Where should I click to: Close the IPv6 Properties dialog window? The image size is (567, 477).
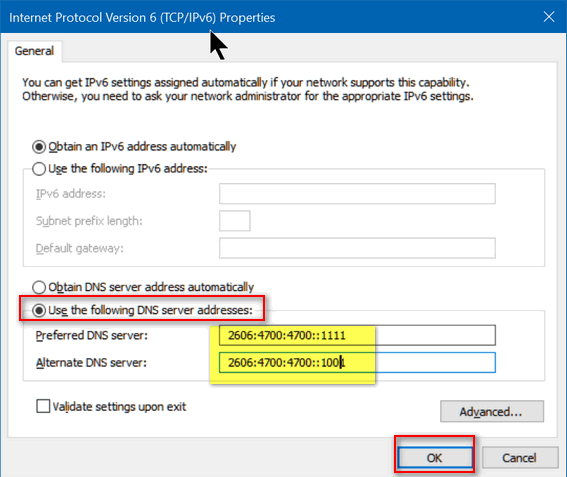point(549,17)
